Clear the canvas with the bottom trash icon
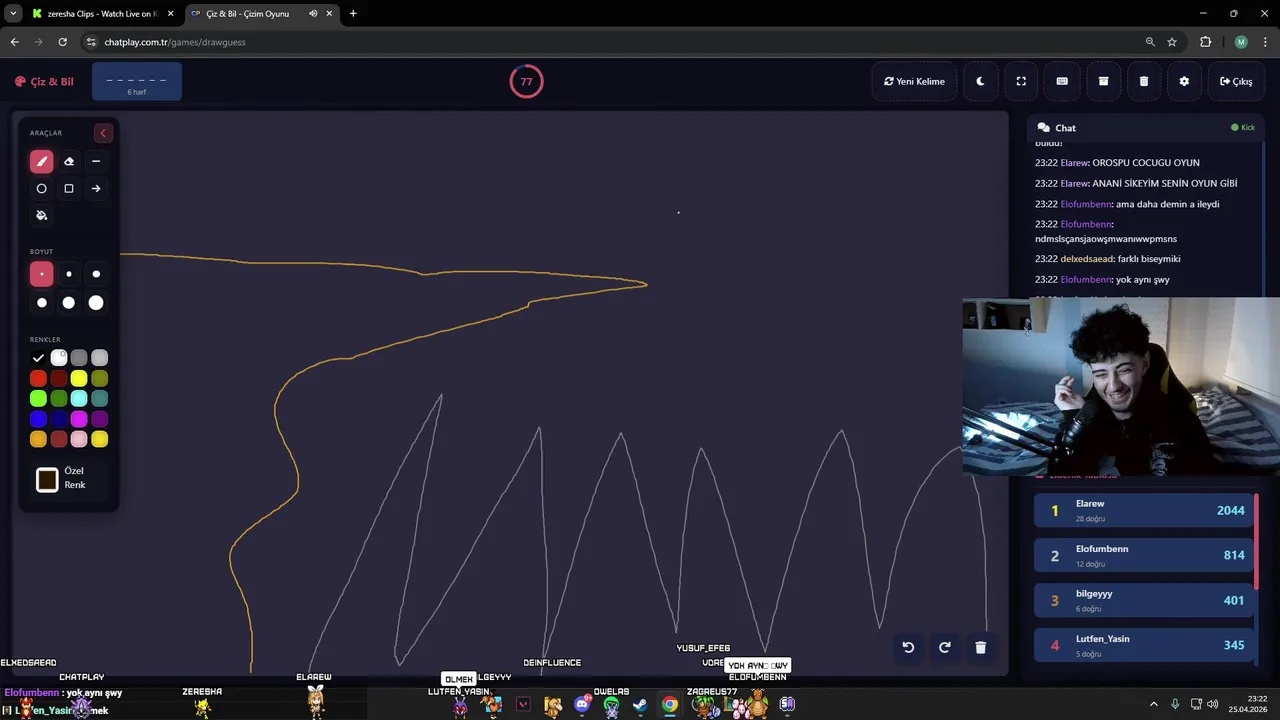1280x720 pixels. click(x=980, y=647)
